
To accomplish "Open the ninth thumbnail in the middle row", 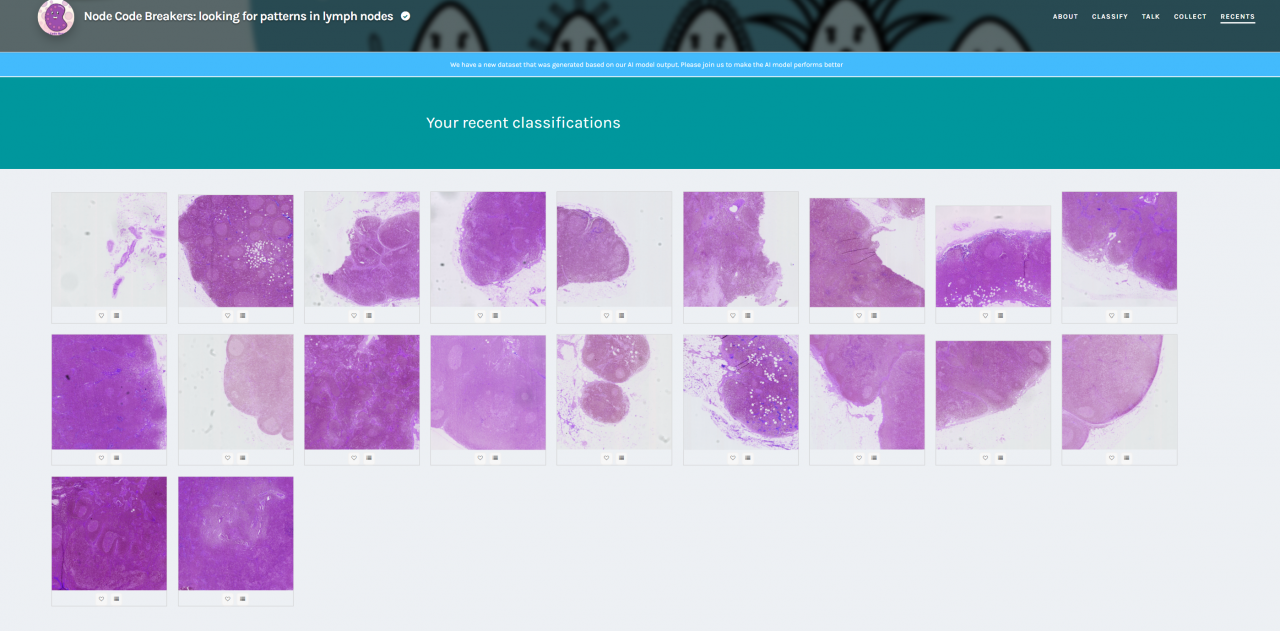I will tap(1119, 392).
